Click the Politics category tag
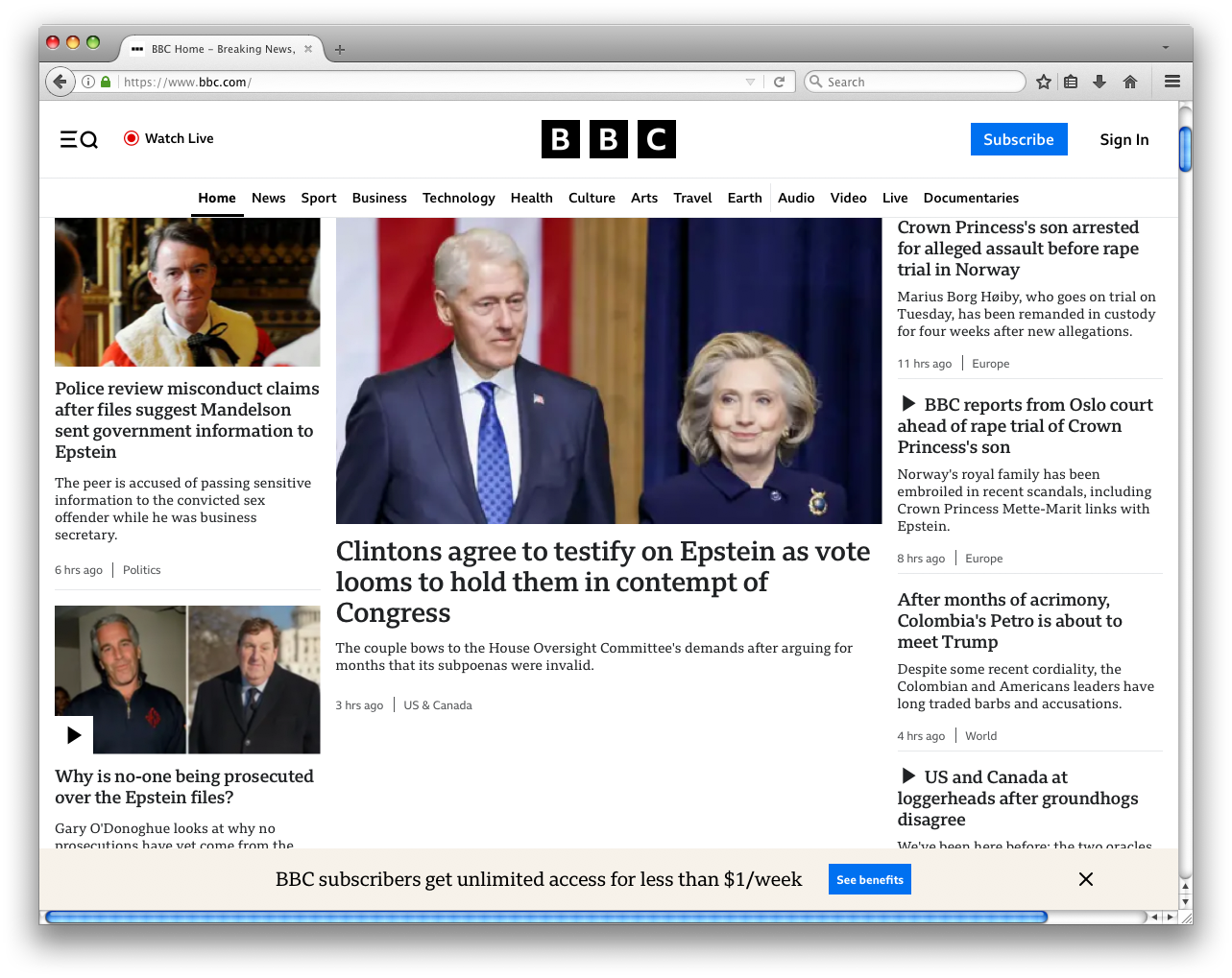1232x978 pixels. [142, 570]
